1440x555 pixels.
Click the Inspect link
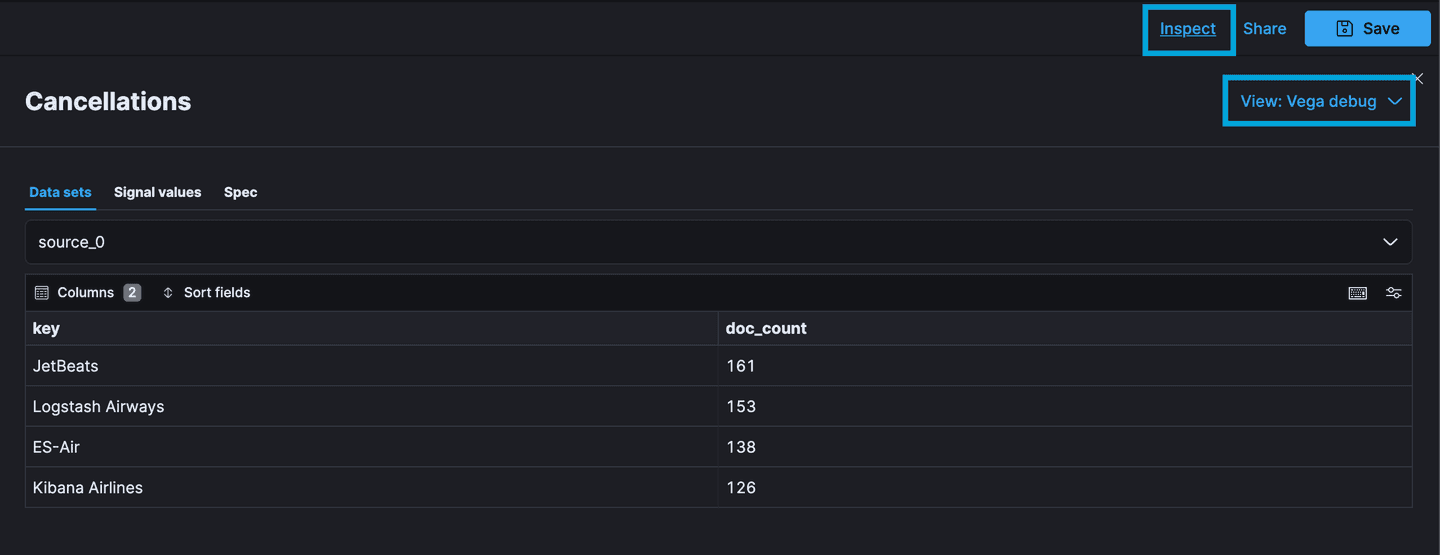[1188, 29]
